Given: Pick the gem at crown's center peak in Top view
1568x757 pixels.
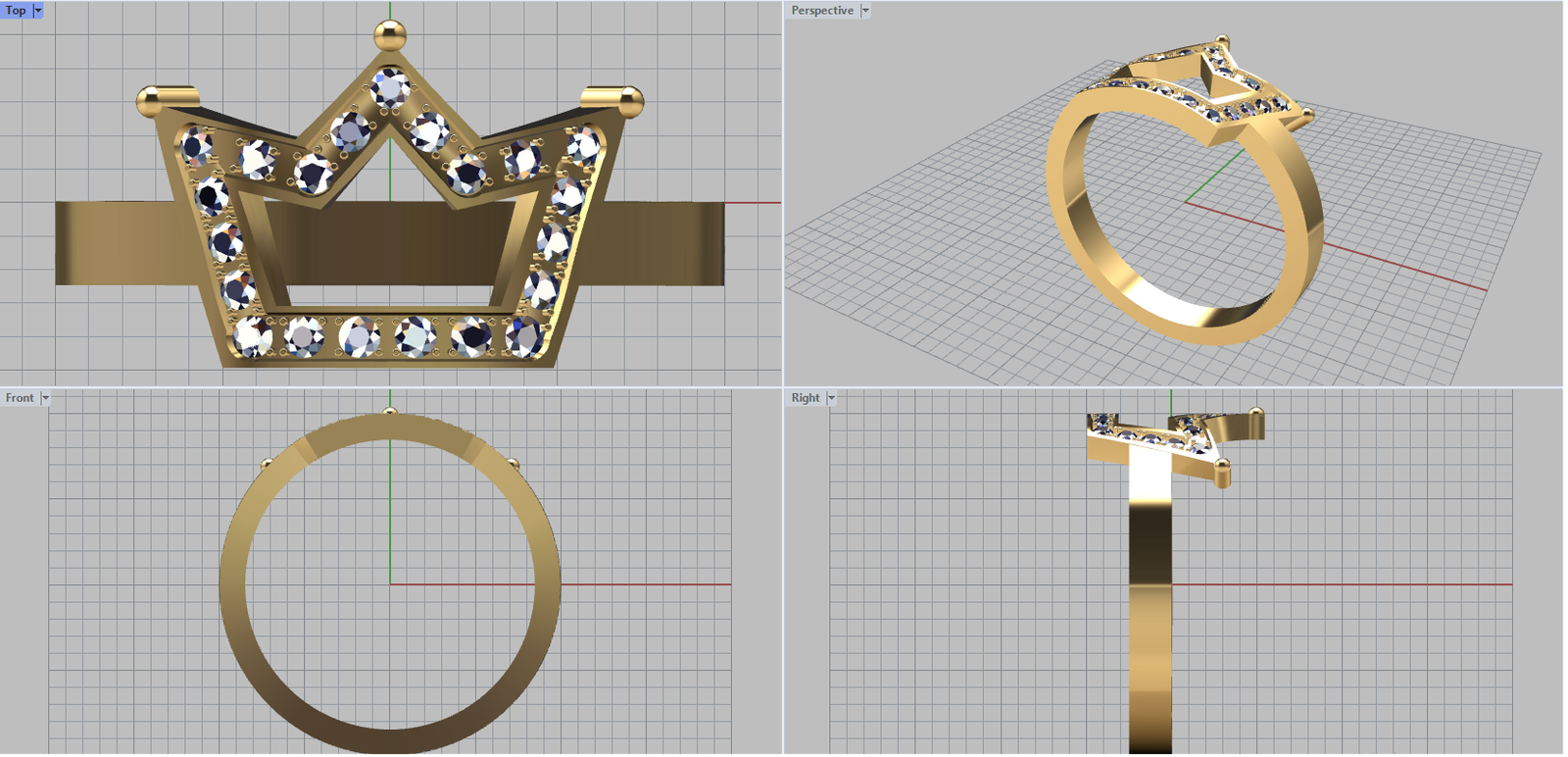Looking at the screenshot, I should (390, 88).
